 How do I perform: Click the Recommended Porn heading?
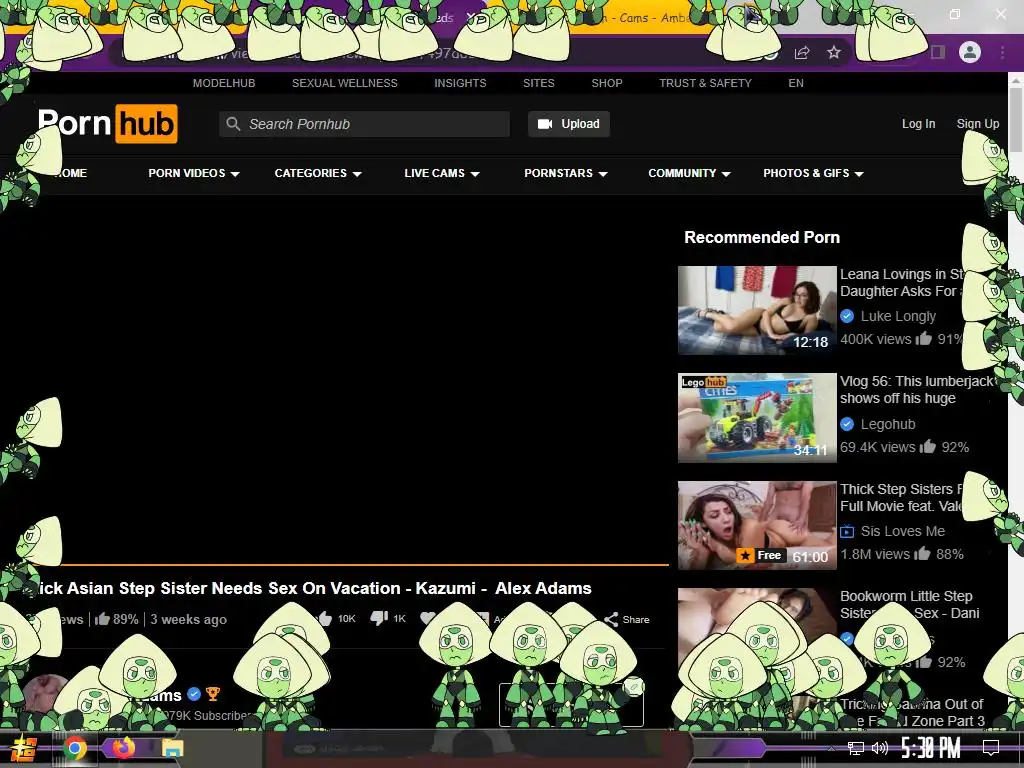click(x=761, y=237)
